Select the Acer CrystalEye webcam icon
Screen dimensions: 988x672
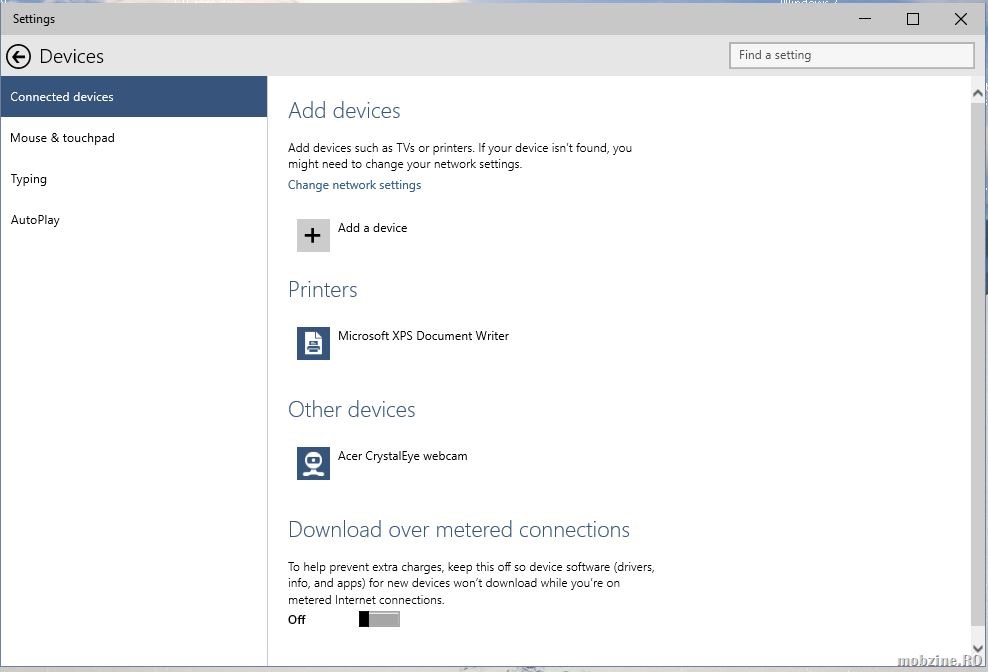[x=313, y=463]
